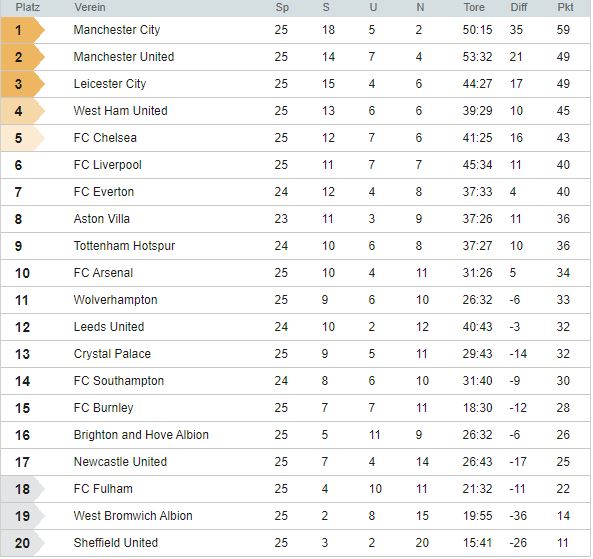Select the Brighton and Hove Albion row

(x=296, y=435)
